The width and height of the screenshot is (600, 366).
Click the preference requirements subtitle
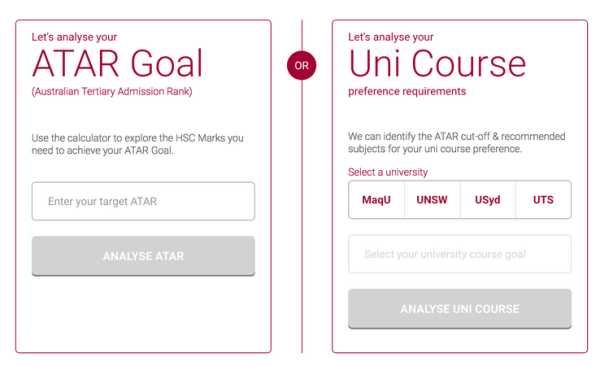(407, 92)
